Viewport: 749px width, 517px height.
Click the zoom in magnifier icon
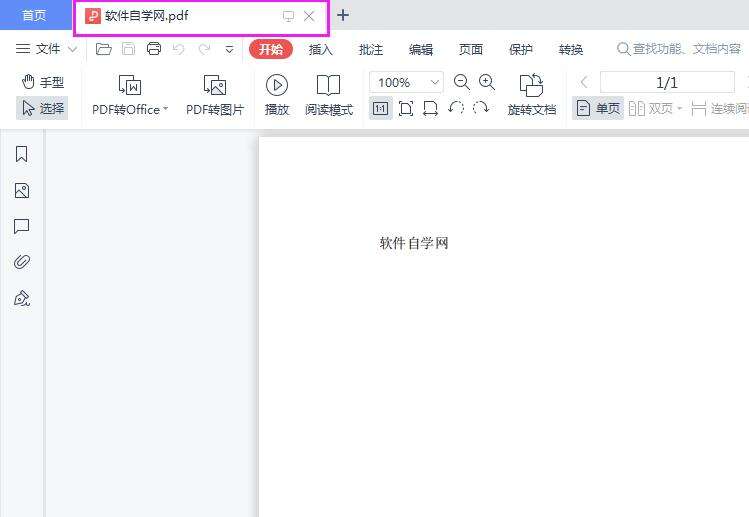point(487,82)
